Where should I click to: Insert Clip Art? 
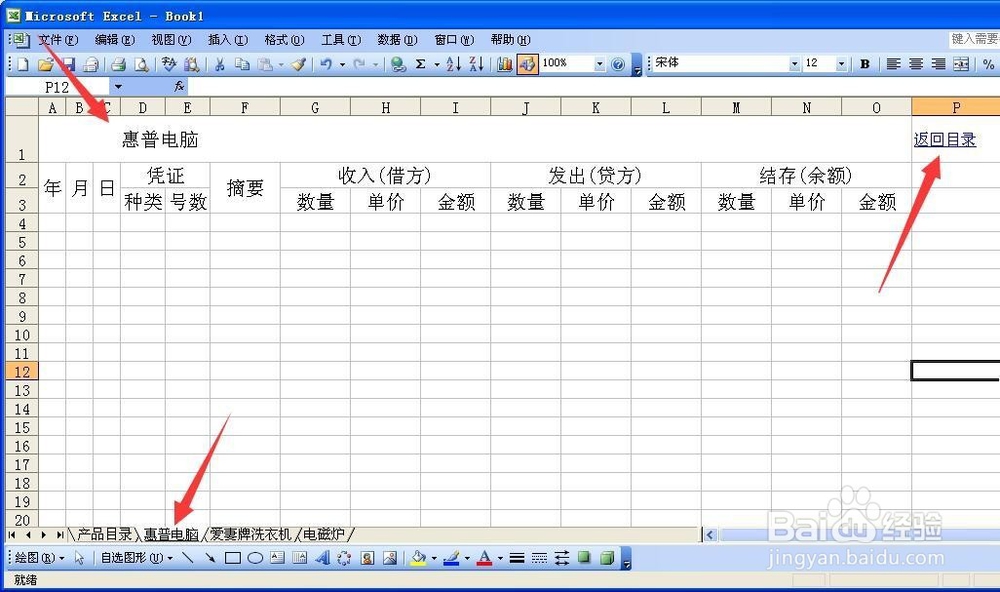click(x=367, y=558)
